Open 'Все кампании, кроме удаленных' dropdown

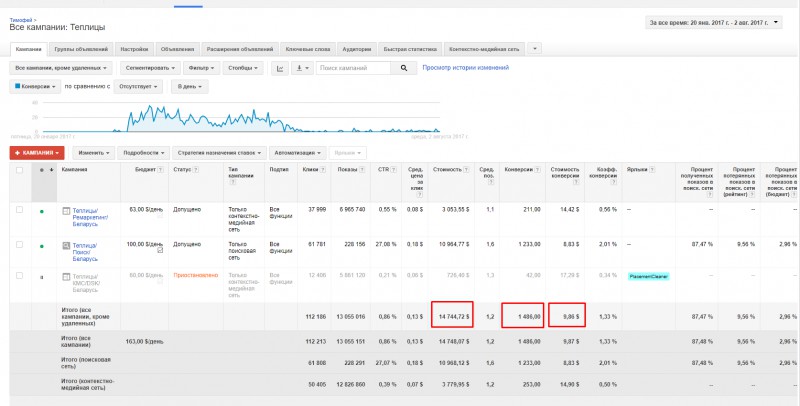click(x=61, y=68)
